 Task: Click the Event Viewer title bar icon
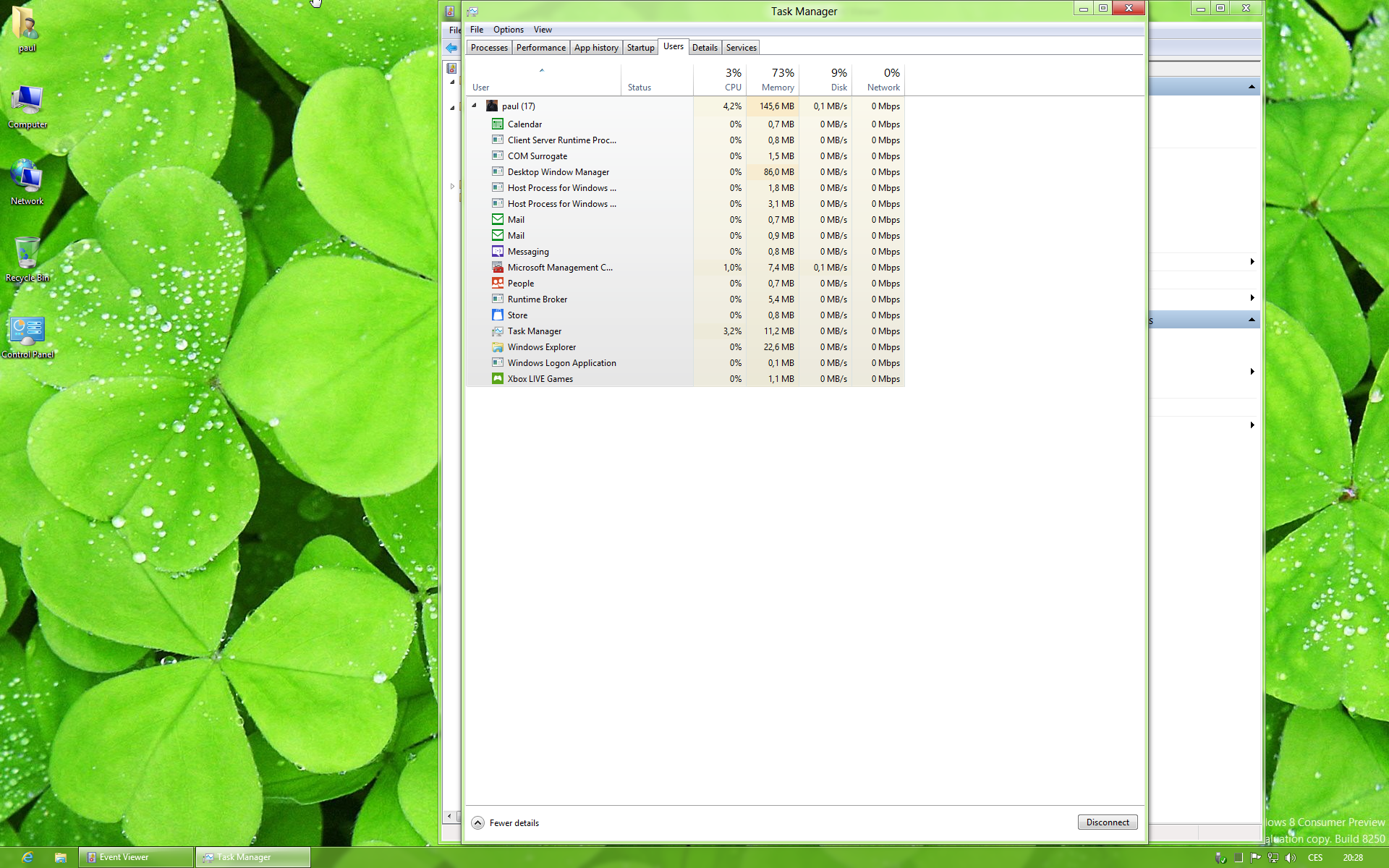pos(450,12)
